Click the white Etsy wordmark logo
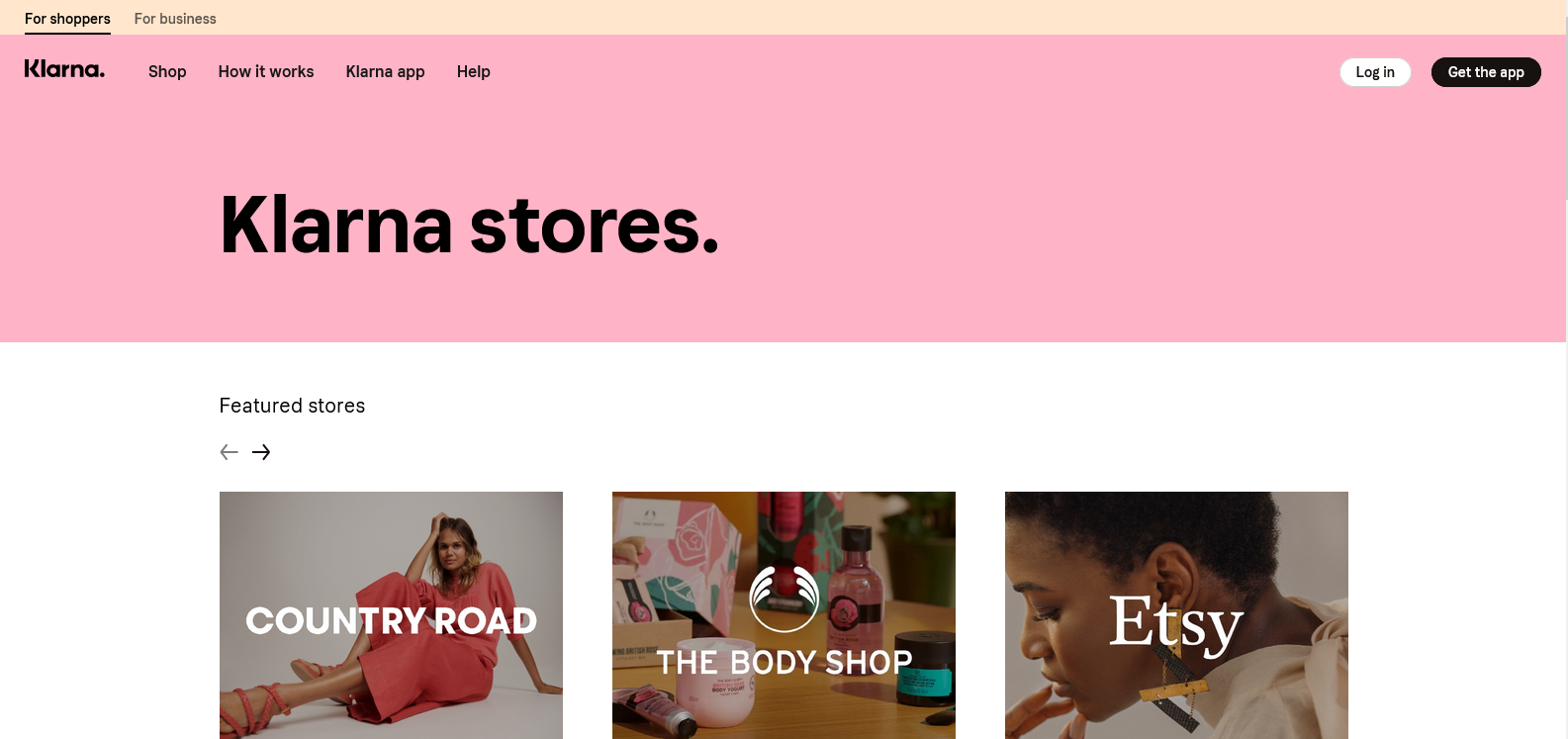Viewport: 1568px width, 739px height. pyautogui.click(x=1175, y=625)
